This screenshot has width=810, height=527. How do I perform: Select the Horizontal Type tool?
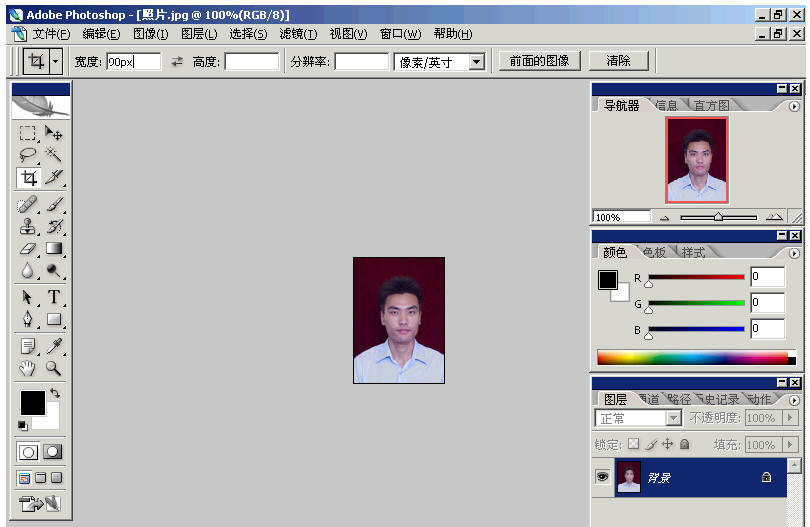tap(54, 297)
